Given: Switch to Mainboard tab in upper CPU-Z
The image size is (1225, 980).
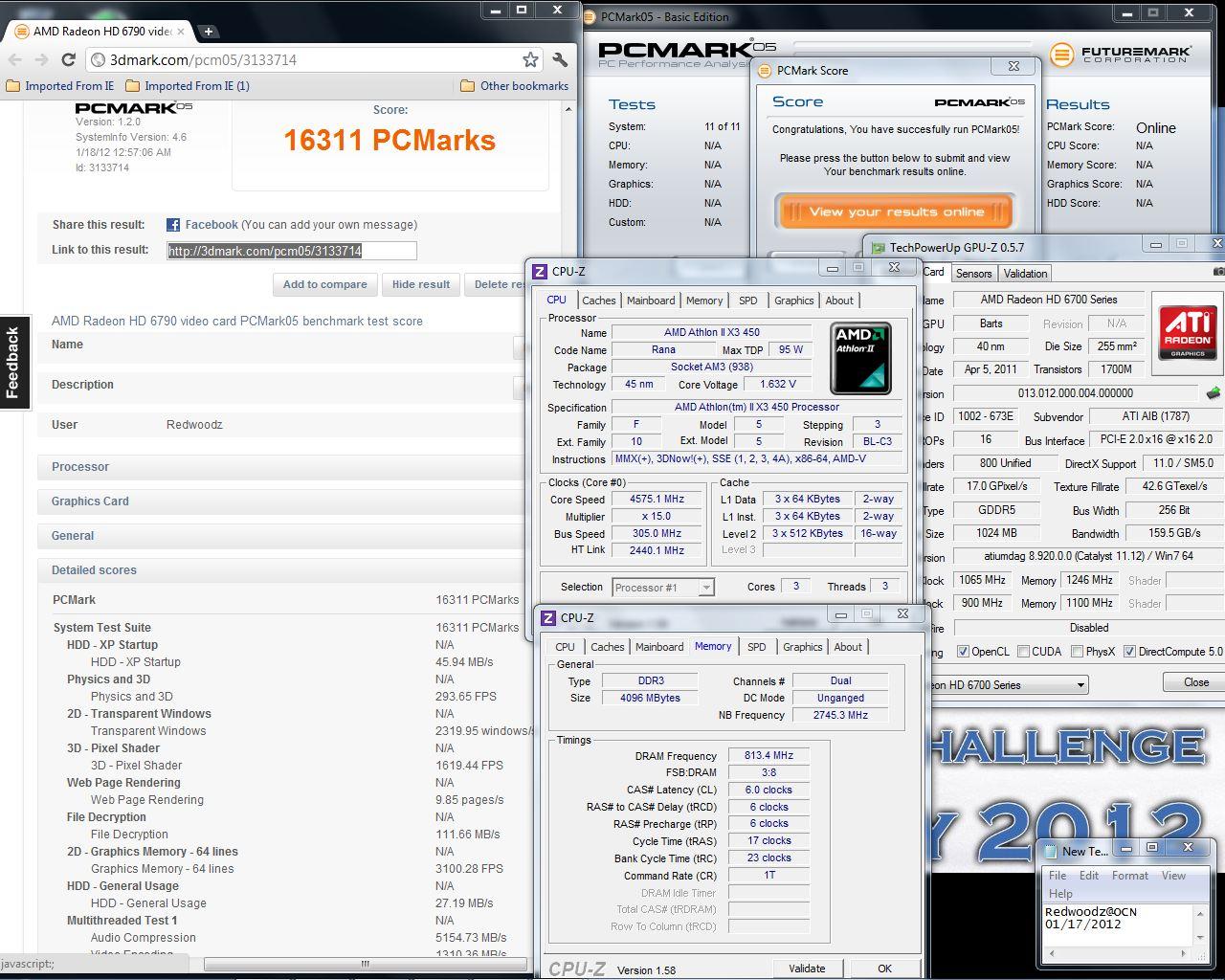Looking at the screenshot, I should [x=651, y=301].
